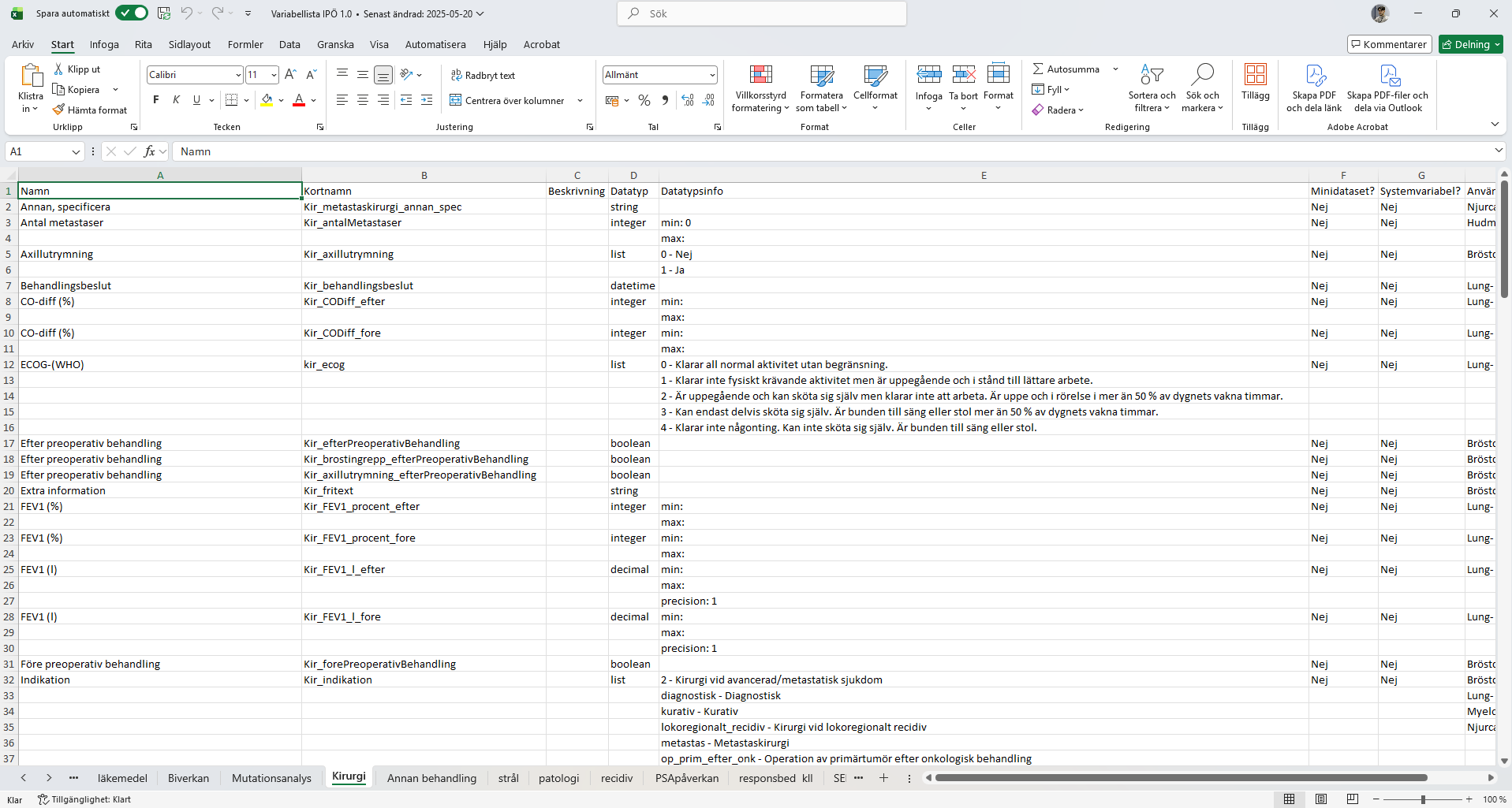Expand the number format Allmänt dropdown
The width and height of the screenshot is (1512, 808).
[x=659, y=74]
